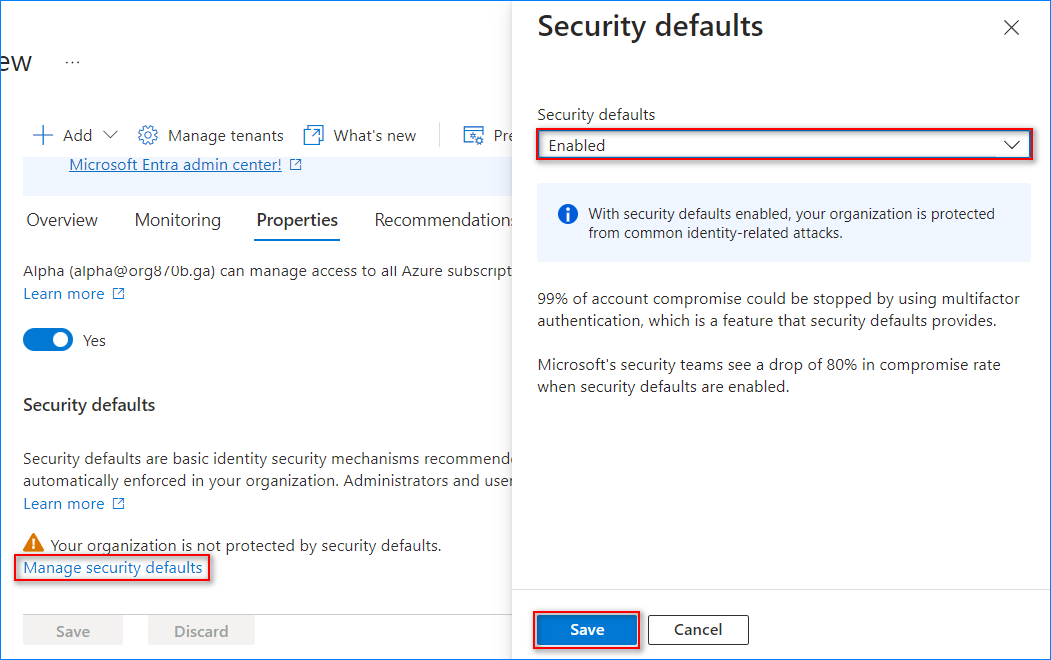This screenshot has width=1051, height=660.
Task: Click the greyed Save button on Properties
Action: click(x=73, y=631)
